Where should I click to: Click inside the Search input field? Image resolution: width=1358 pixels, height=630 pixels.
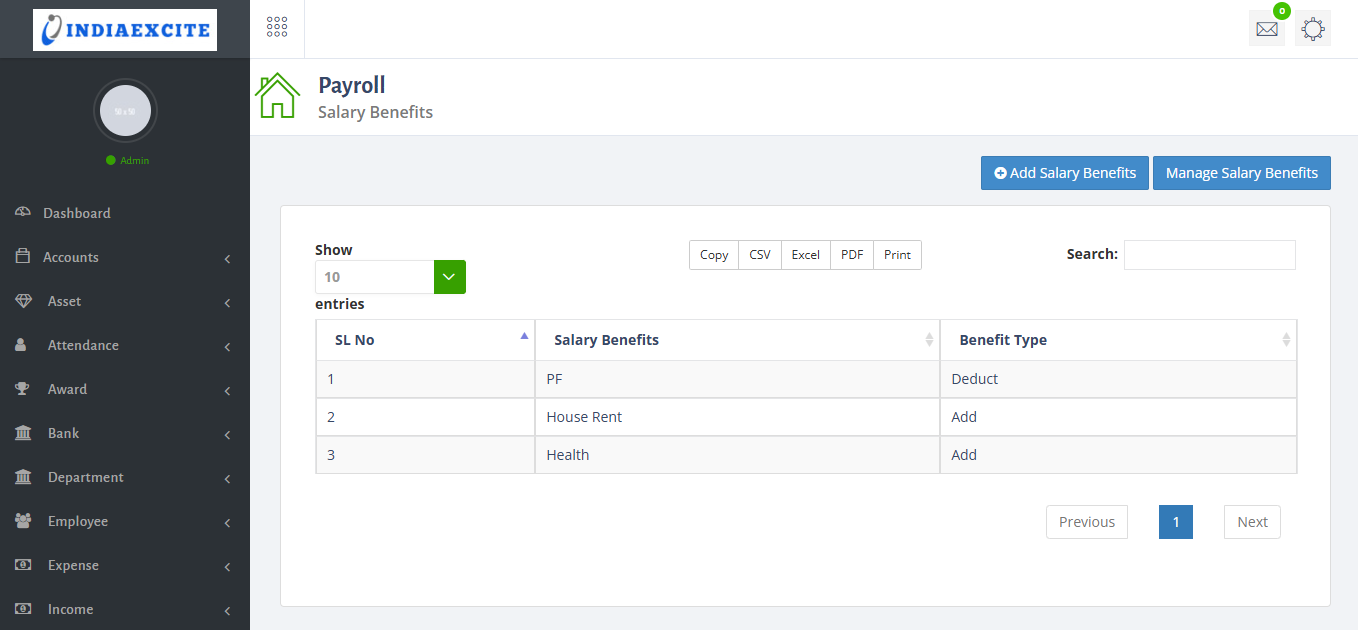(x=1209, y=255)
